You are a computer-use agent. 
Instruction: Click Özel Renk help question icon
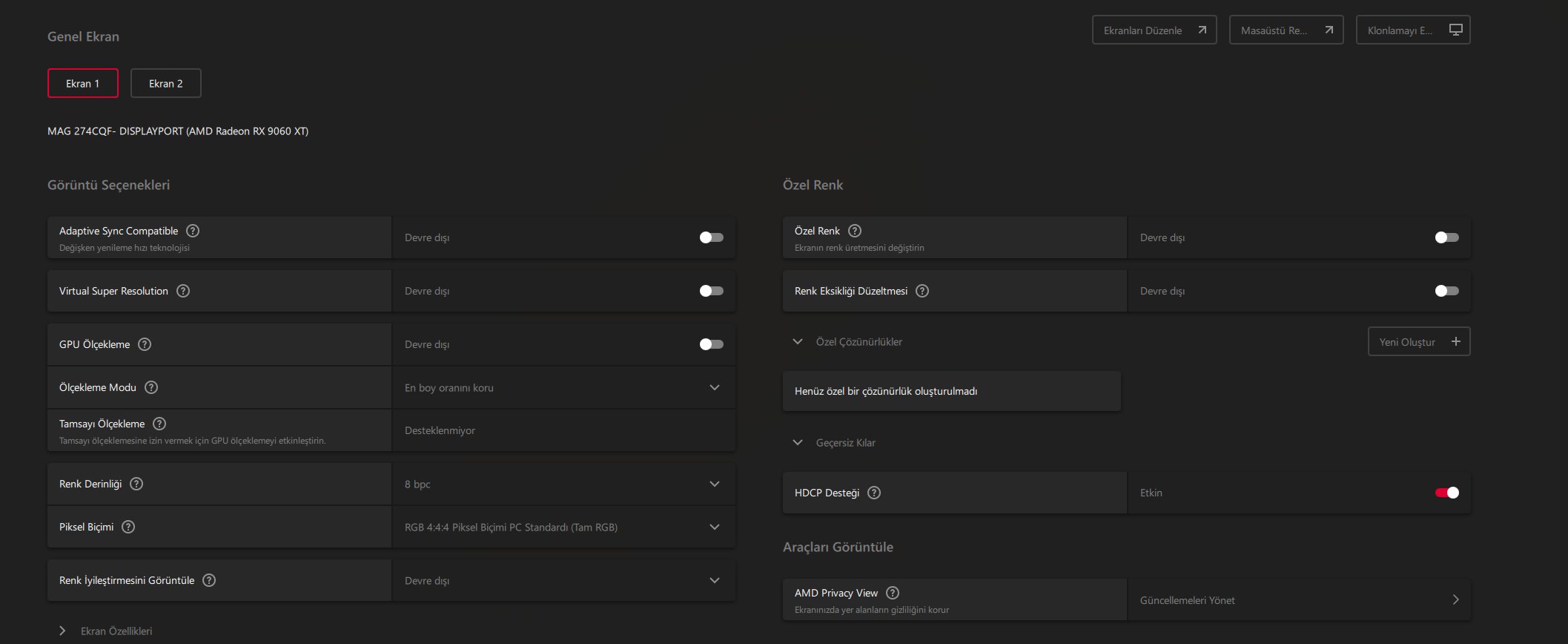[x=855, y=231]
